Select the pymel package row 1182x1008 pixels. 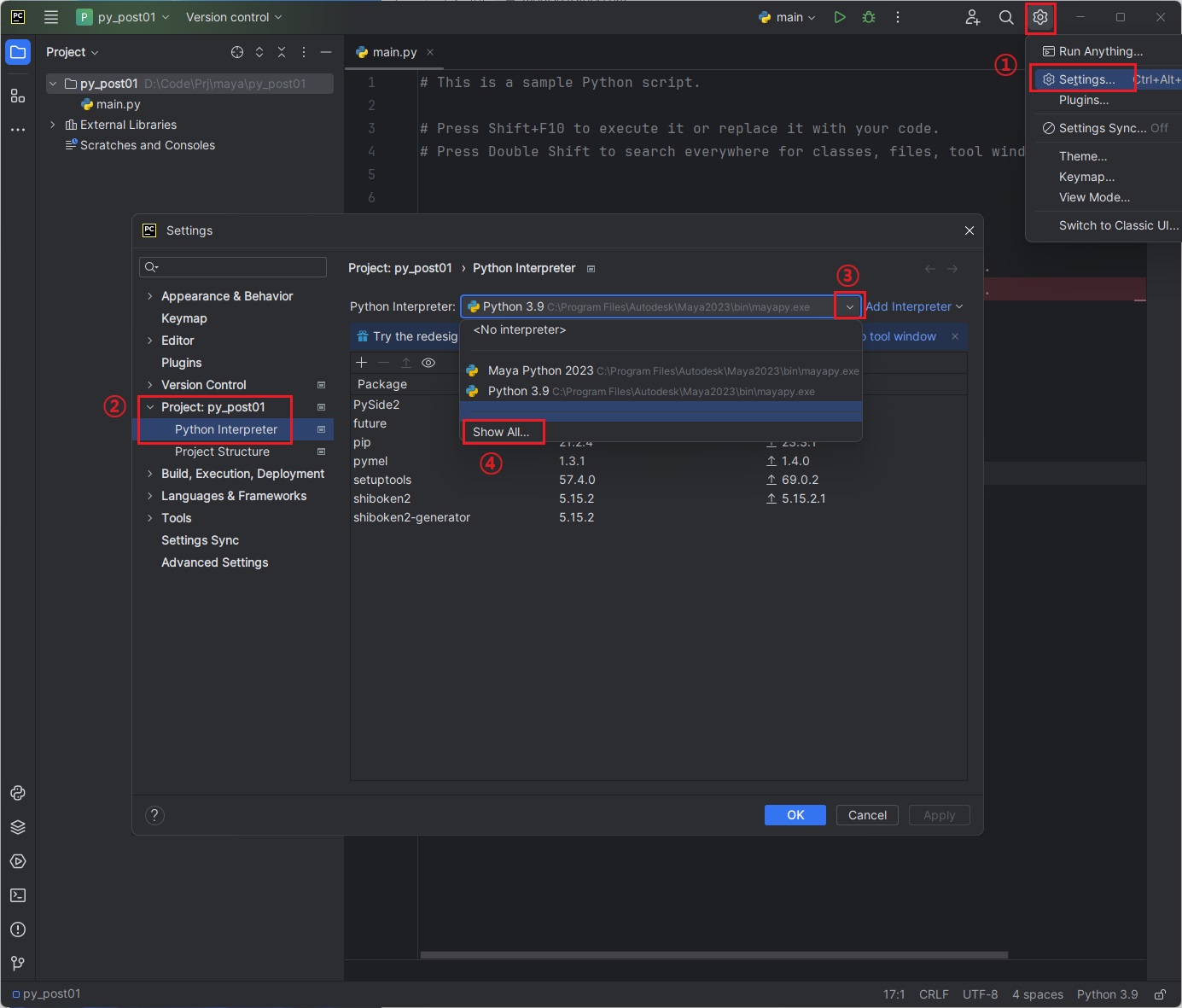(x=658, y=461)
